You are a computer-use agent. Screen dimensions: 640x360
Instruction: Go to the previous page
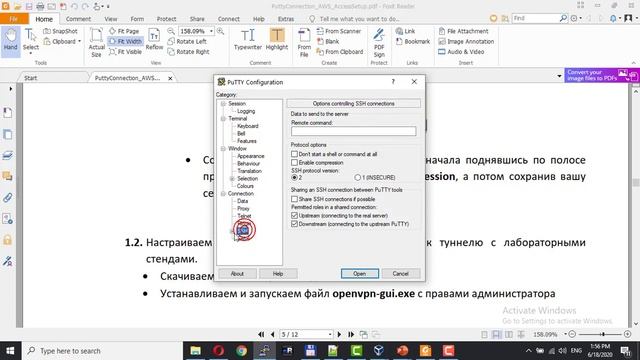click(272, 334)
